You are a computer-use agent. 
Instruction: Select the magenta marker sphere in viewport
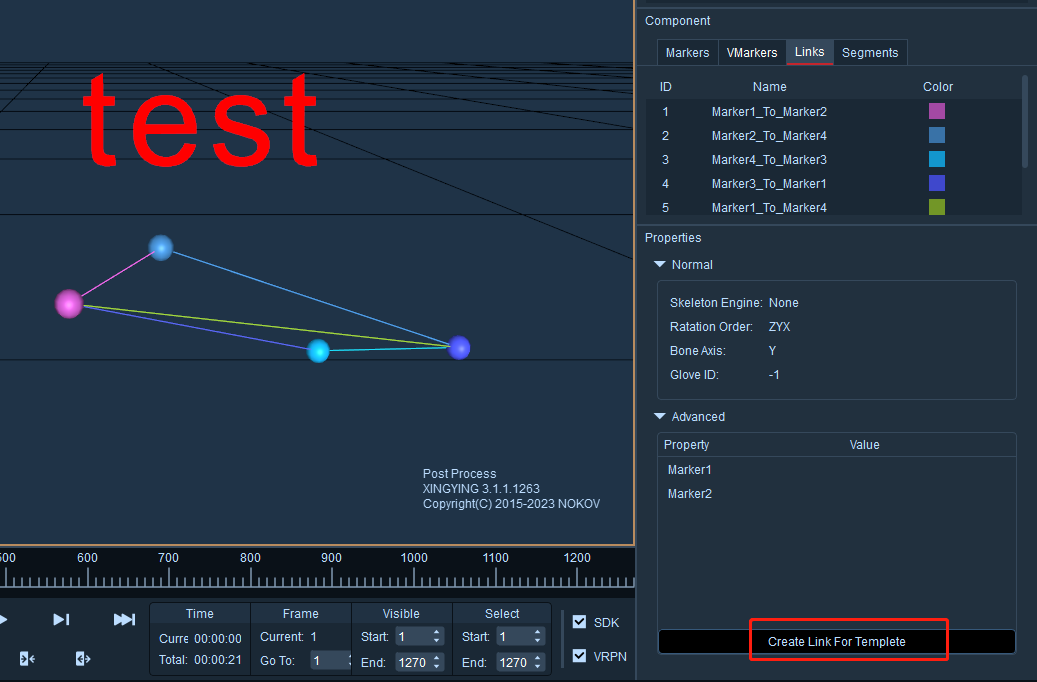pos(69,304)
